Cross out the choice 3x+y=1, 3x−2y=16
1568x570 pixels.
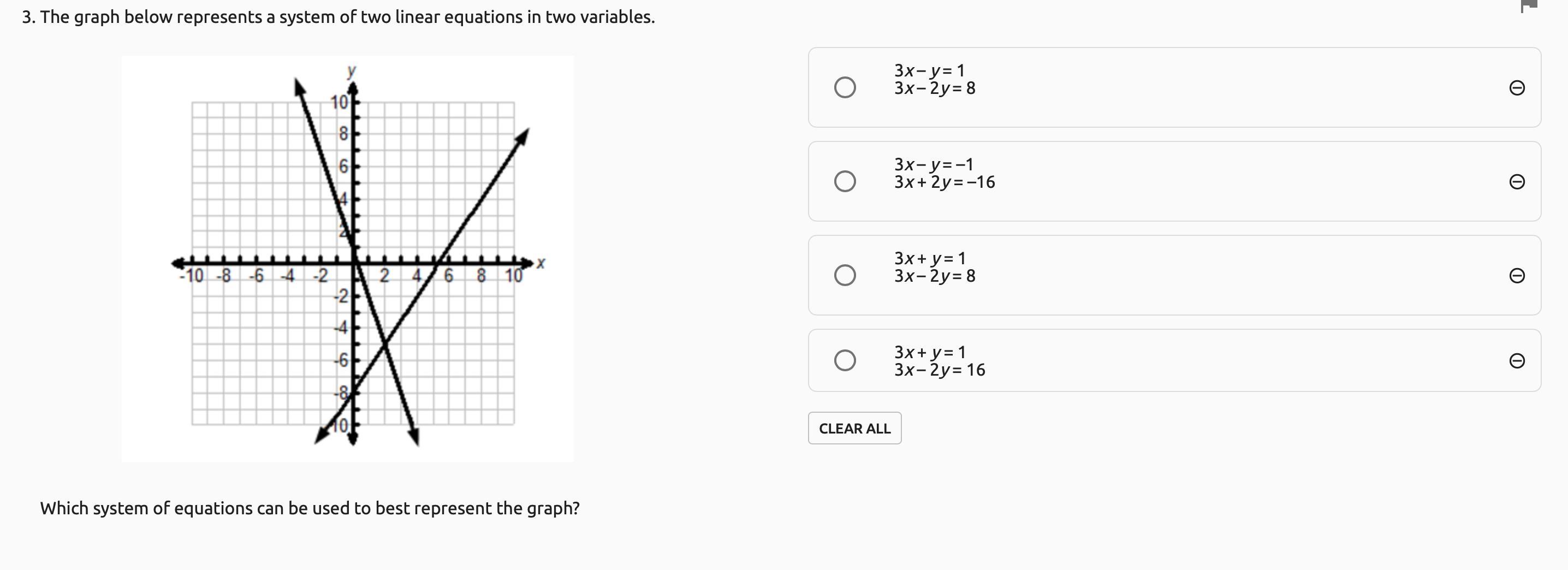[1517, 360]
